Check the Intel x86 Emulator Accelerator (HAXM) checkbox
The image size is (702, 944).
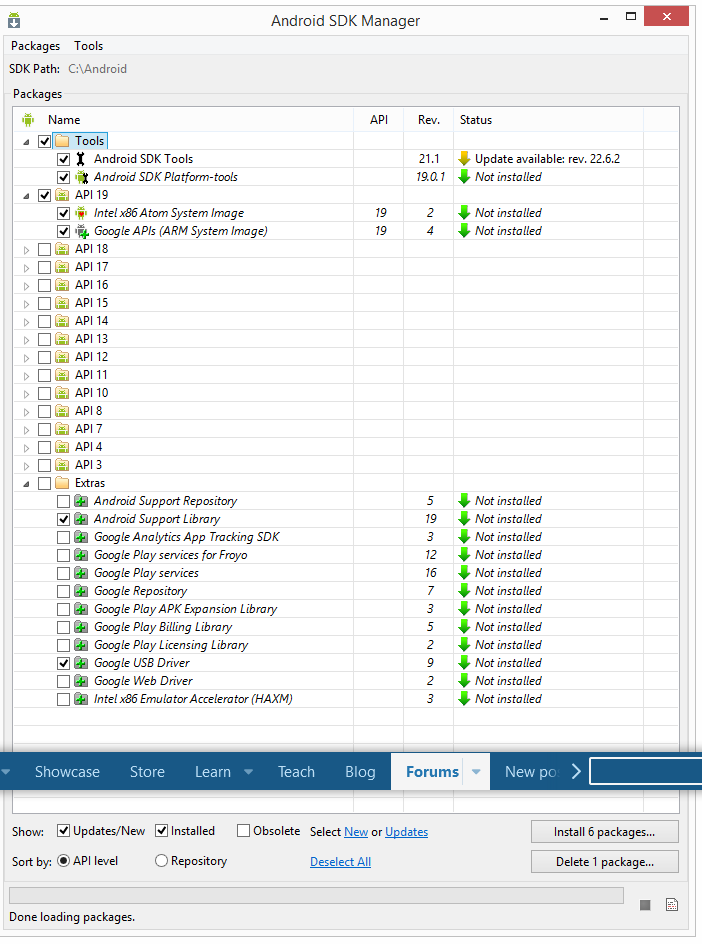[63, 699]
